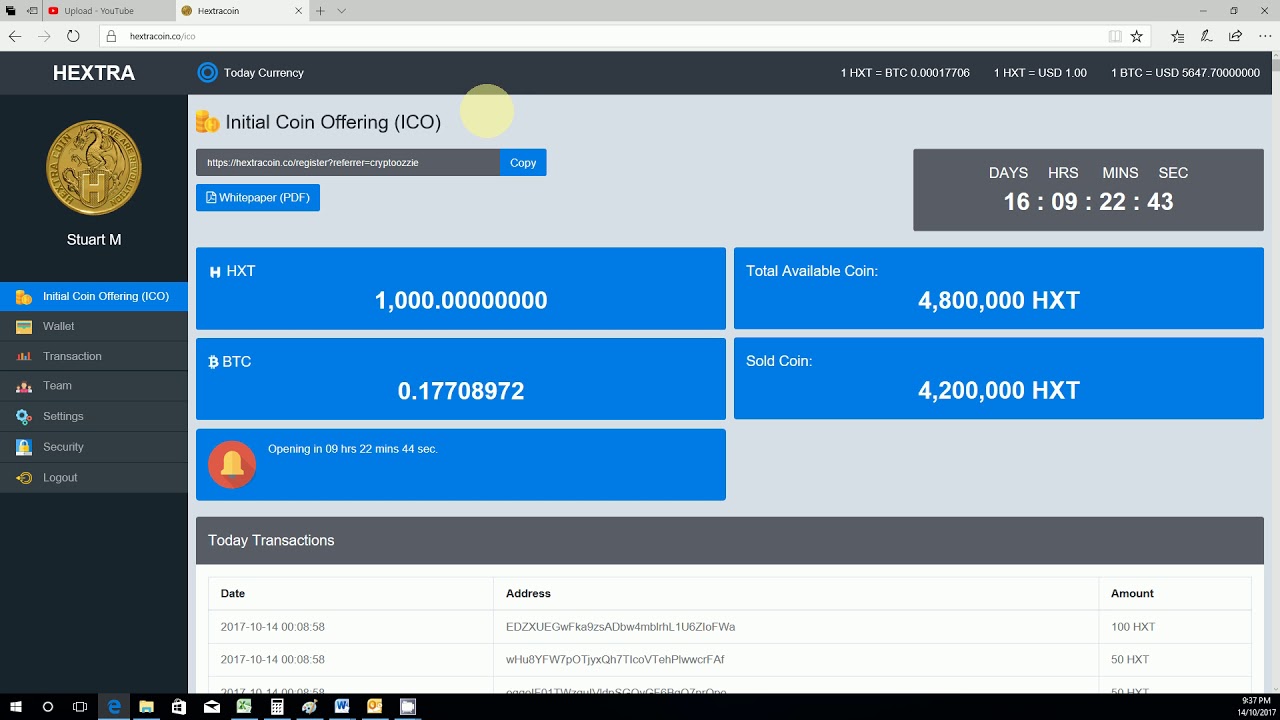
Task: Click the tabs set aside icon
Action: (11, 11)
